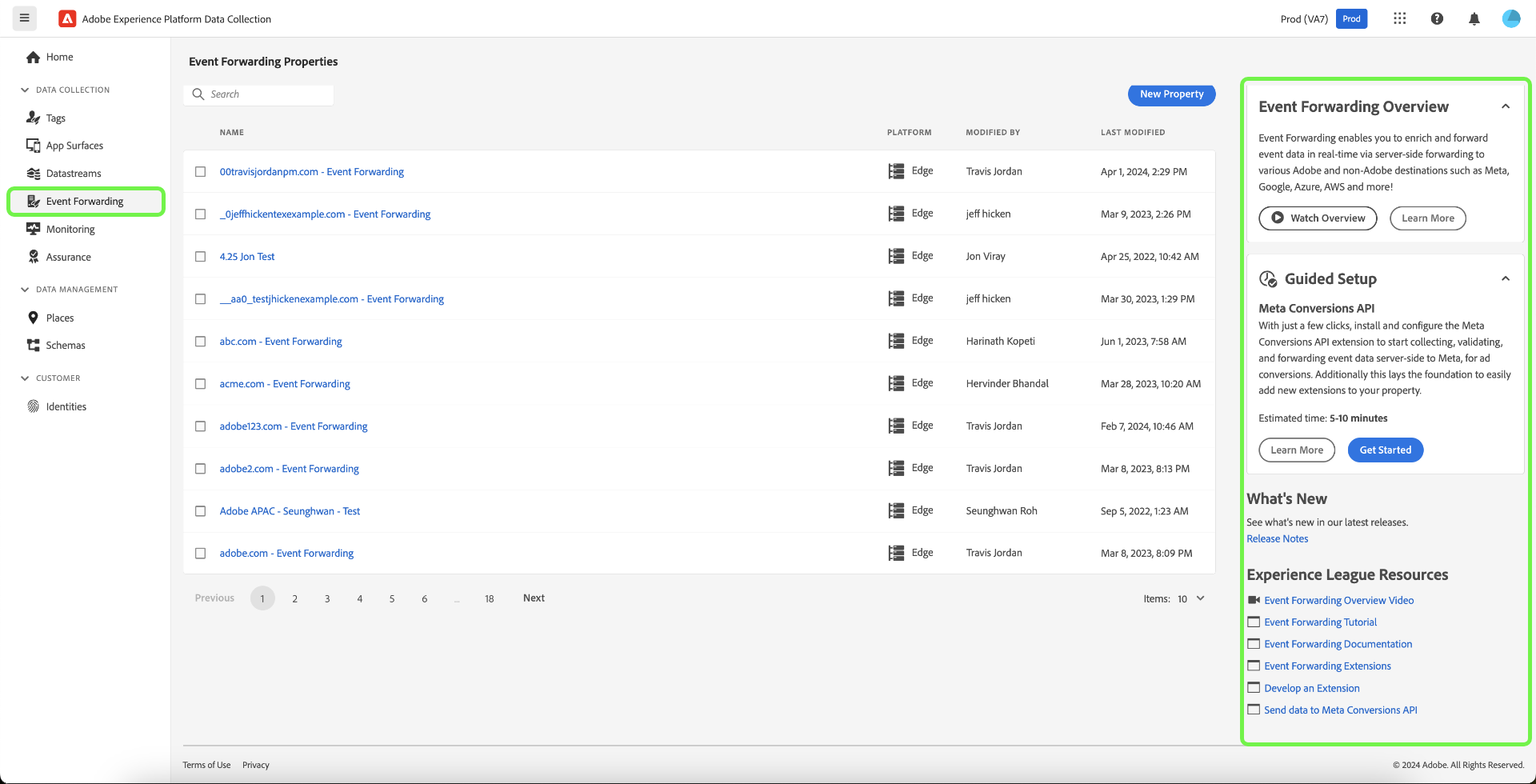Select the Adobe APAC - Seunghwan checkbox

click(201, 511)
